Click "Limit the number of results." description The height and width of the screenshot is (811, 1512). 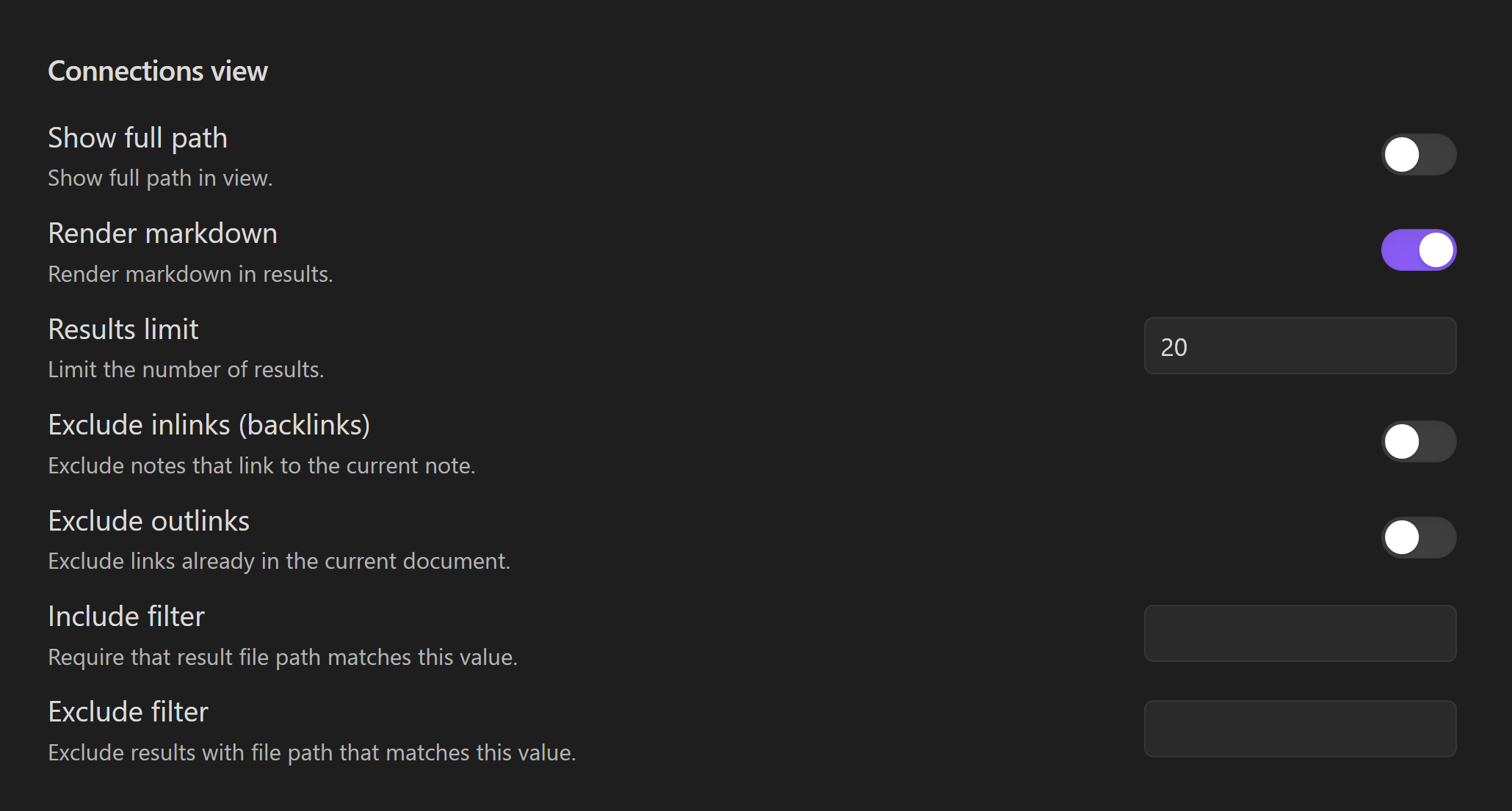pos(186,370)
